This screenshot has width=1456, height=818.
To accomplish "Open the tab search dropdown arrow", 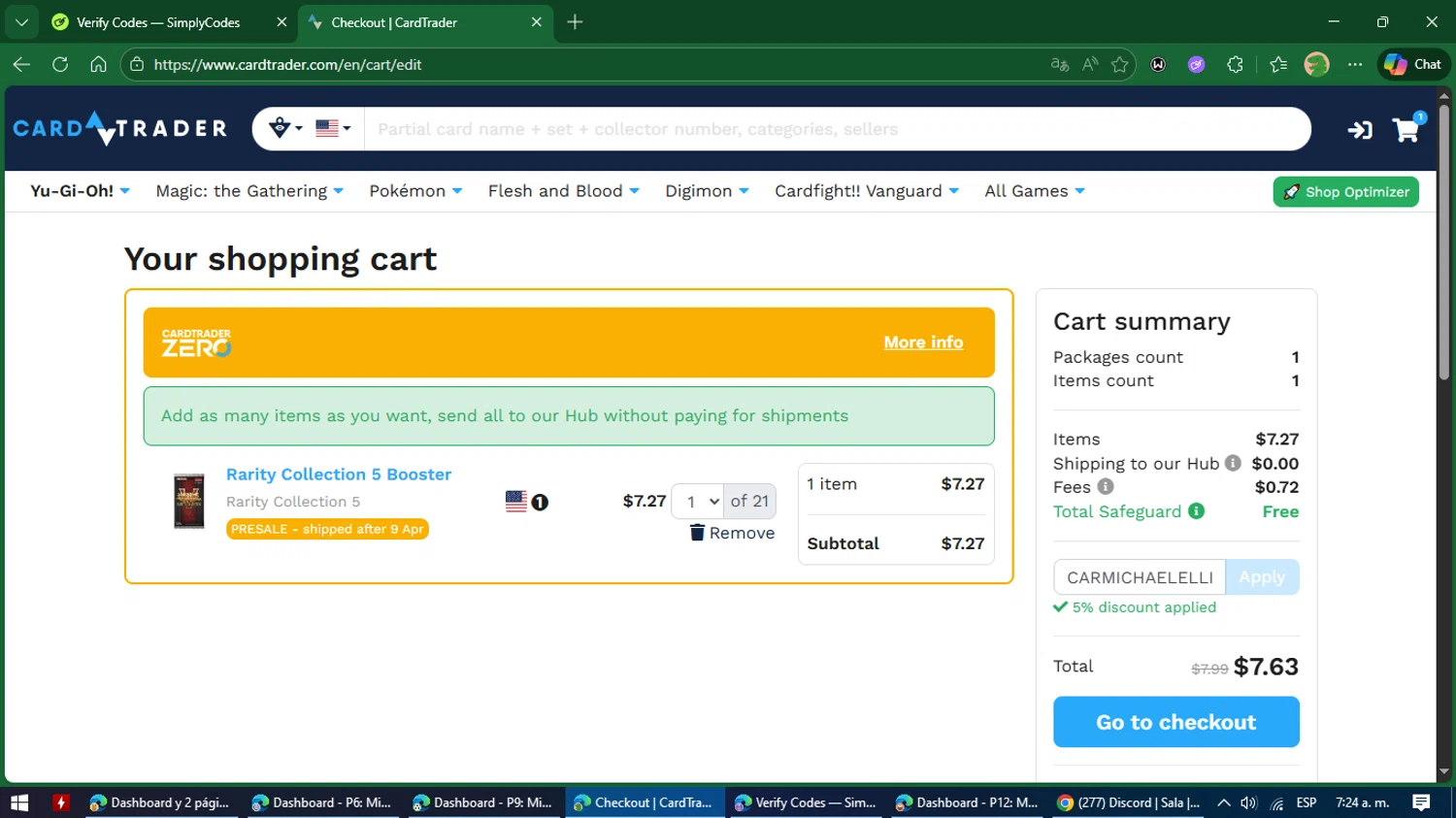I will pos(21,21).
